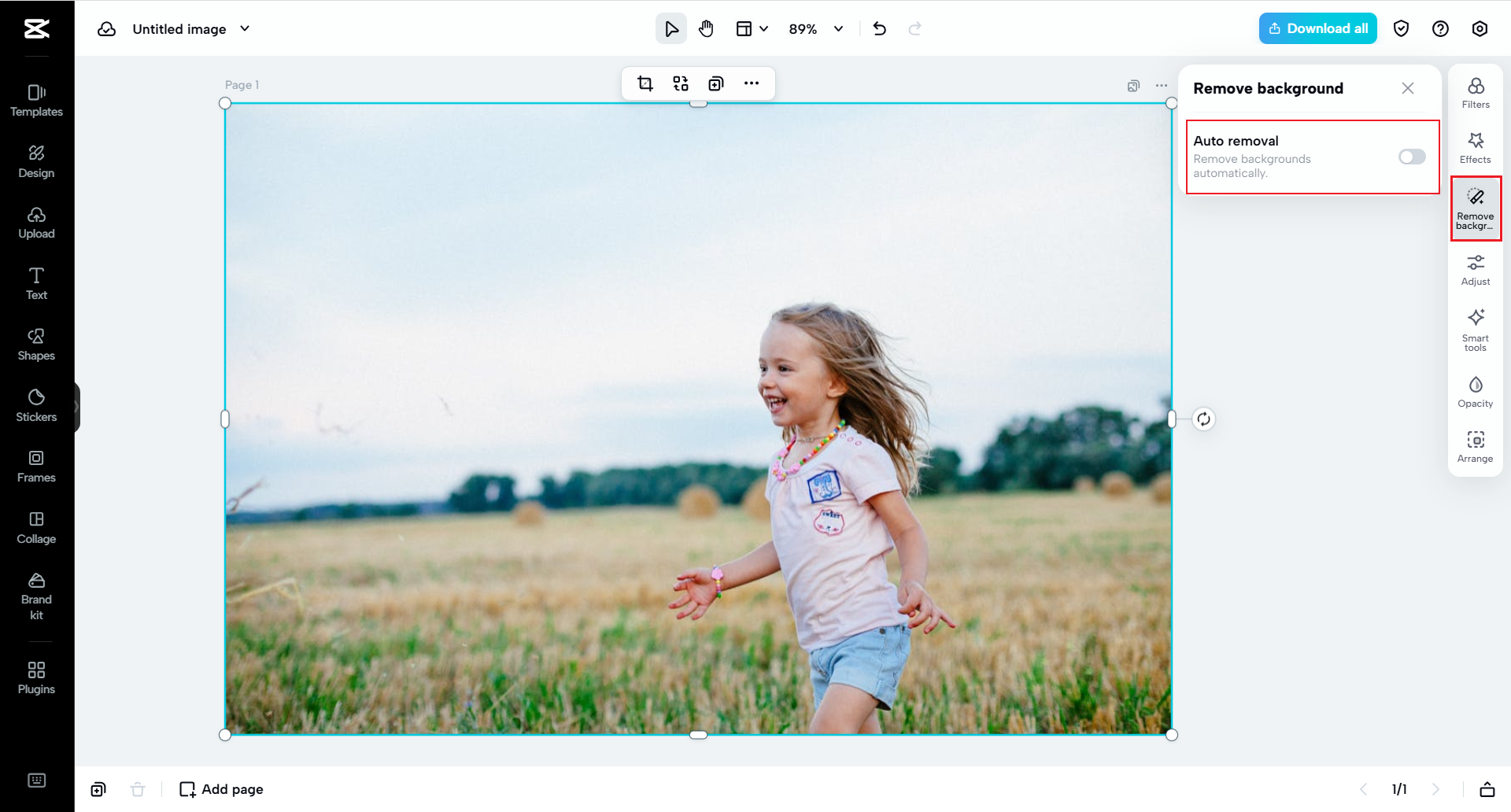Activate the hand pan tool
The width and height of the screenshot is (1511, 812).
coord(706,29)
